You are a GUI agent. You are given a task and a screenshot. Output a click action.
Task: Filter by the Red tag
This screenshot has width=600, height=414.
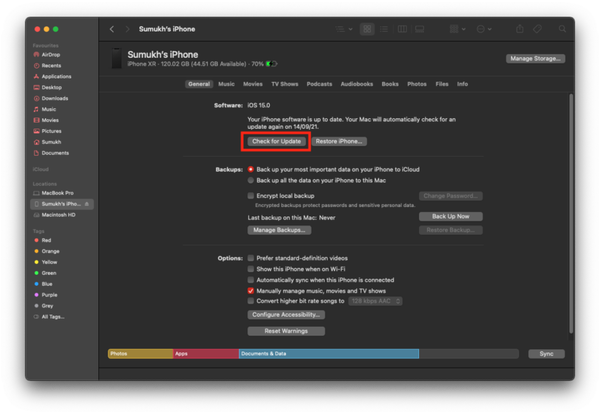(42, 240)
